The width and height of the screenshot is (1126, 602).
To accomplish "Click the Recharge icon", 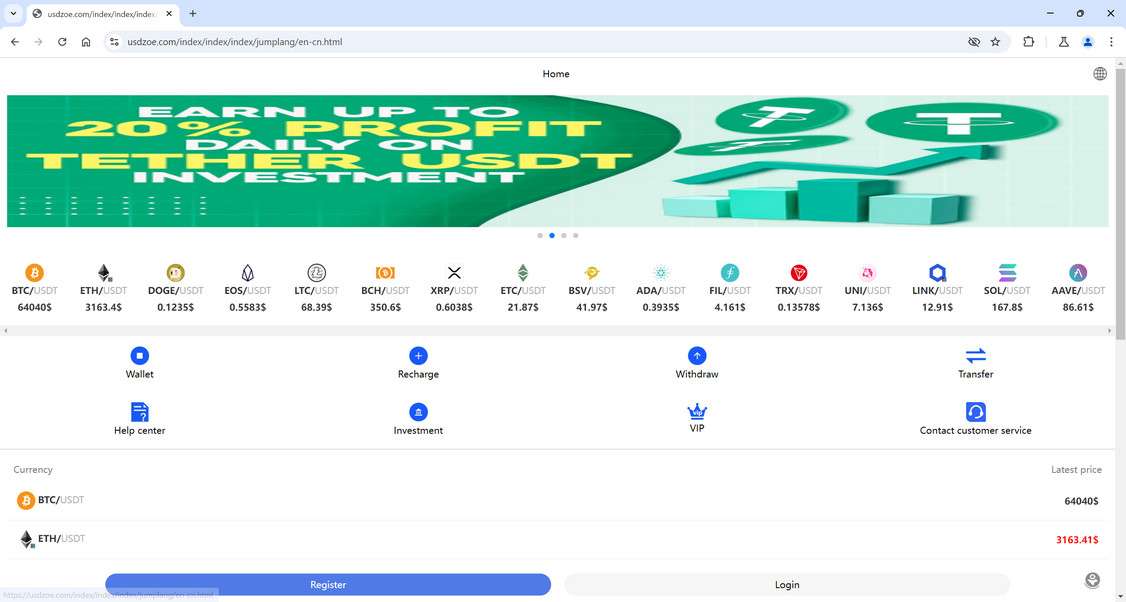I will pyautogui.click(x=418, y=356).
